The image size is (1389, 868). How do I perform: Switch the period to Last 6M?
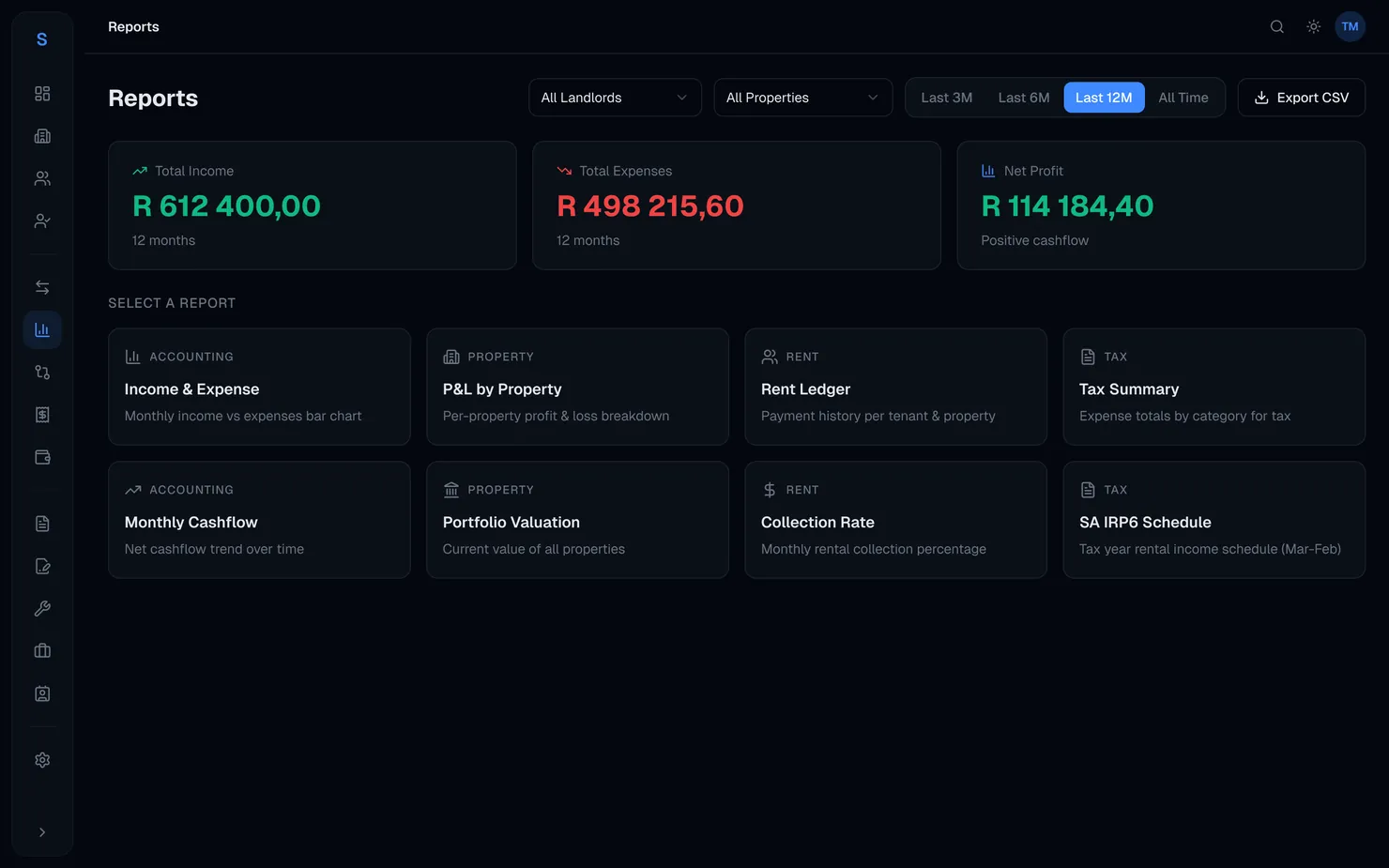[x=1024, y=98]
